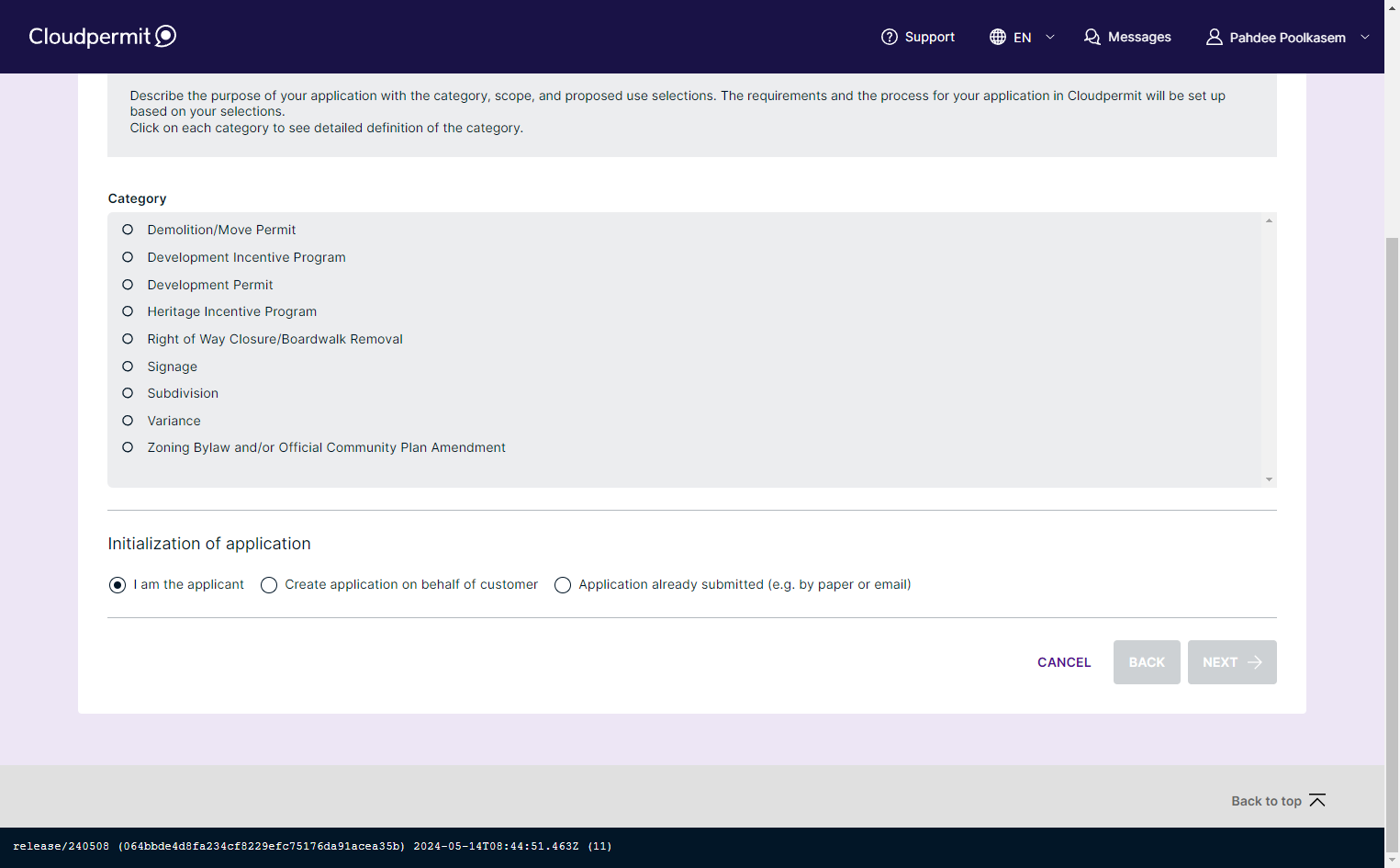Click the page scrollbar down arrow
This screenshot has width=1400, height=868.
(x=1392, y=860)
